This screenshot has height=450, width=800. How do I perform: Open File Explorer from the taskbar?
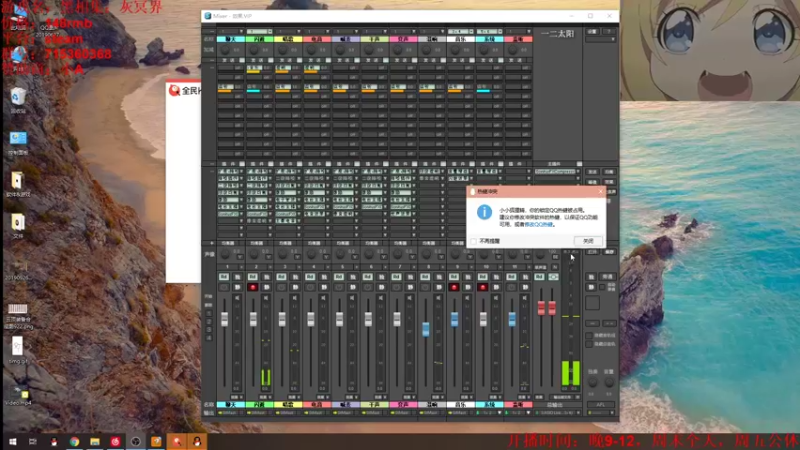[x=95, y=441]
